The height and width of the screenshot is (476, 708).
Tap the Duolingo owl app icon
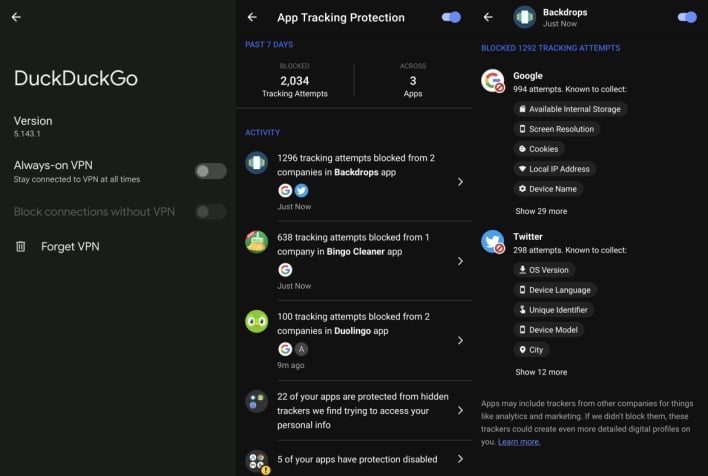coord(257,321)
